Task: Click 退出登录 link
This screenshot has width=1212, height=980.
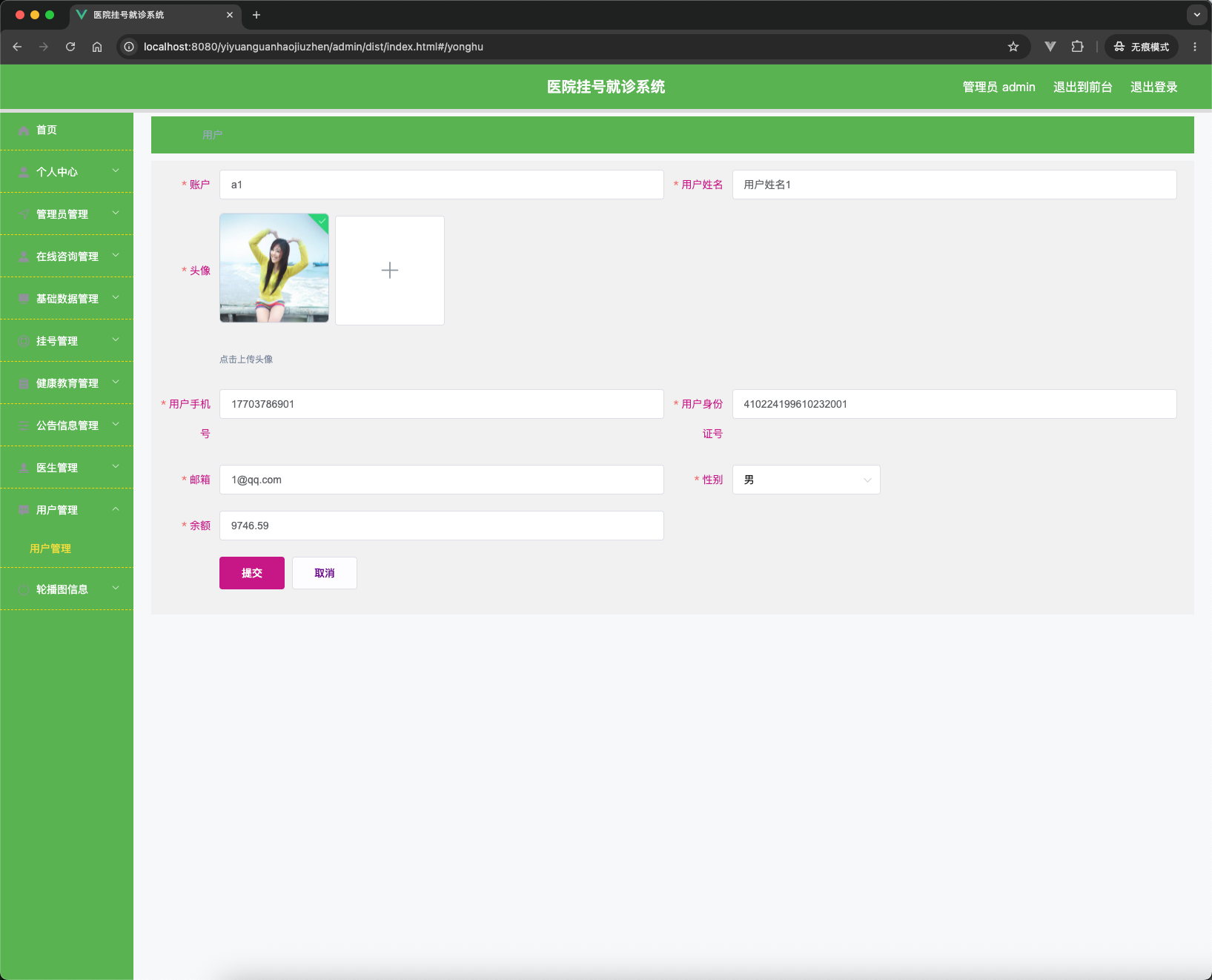Action: coord(1153,87)
